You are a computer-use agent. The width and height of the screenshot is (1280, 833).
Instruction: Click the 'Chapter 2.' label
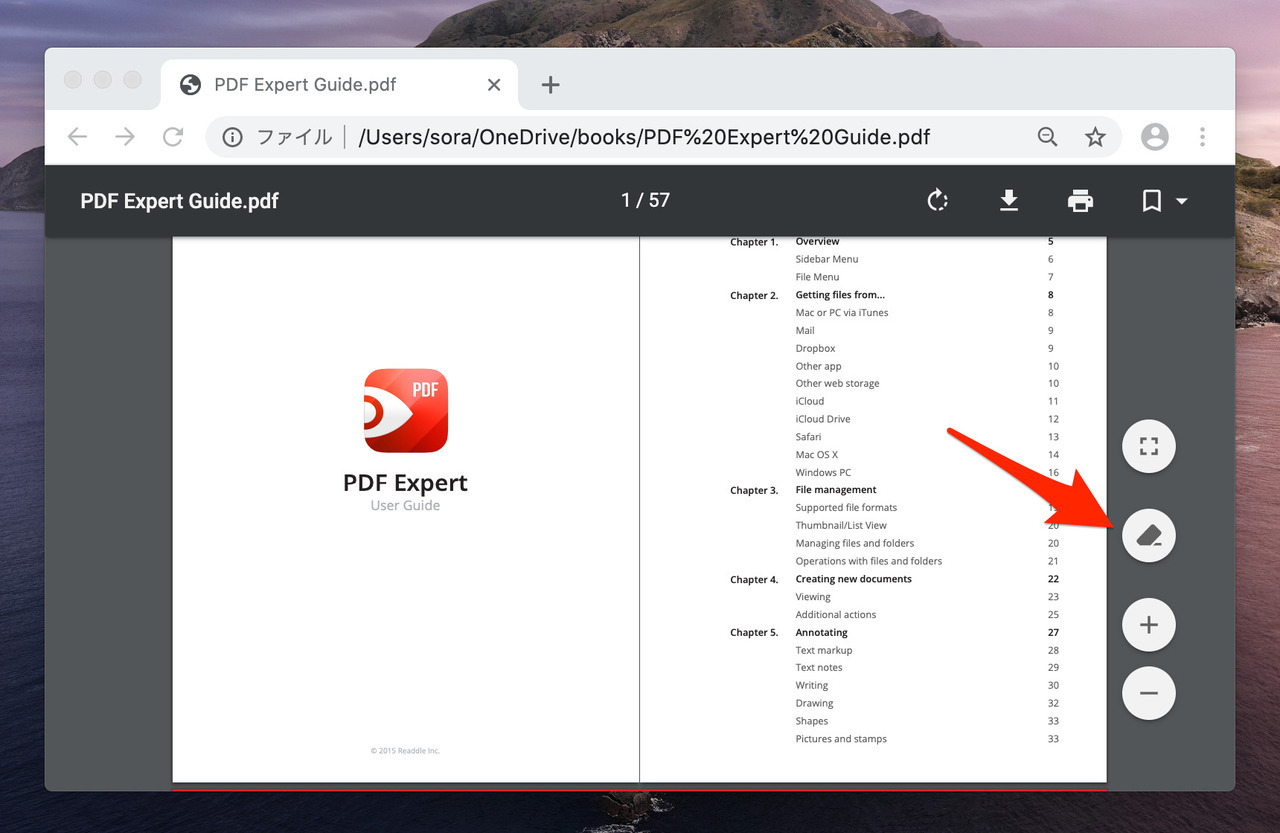[754, 296]
